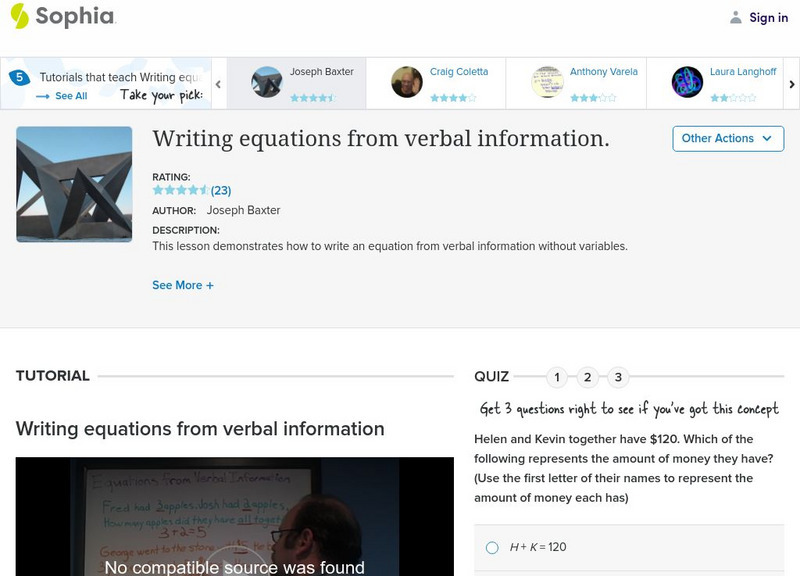Click the star rating under Joseph Baxter
800x576 pixels.
313,97
